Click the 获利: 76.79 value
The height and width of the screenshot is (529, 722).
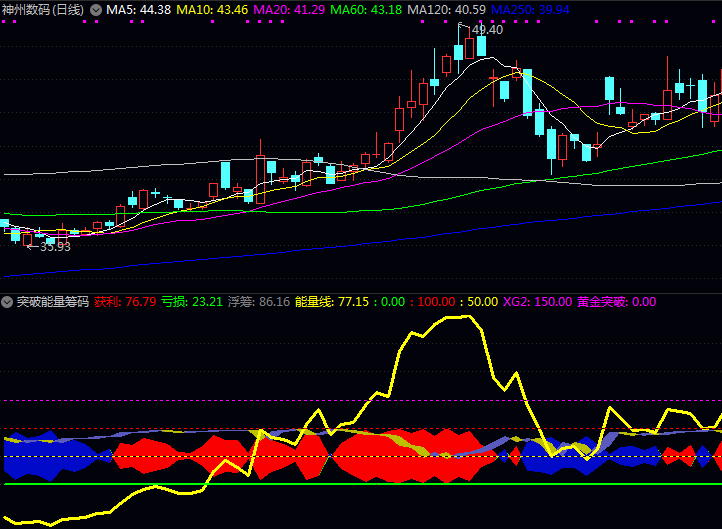[125, 302]
